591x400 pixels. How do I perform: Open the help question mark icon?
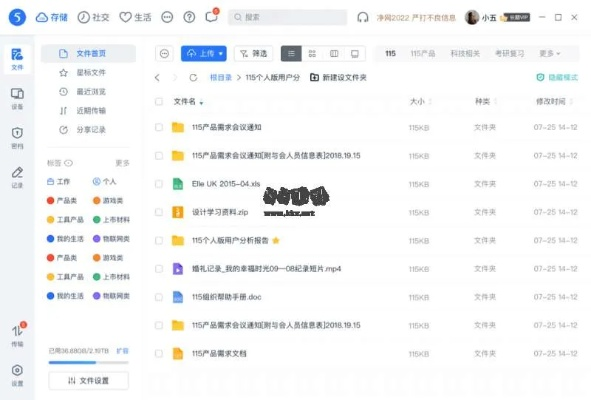tap(189, 17)
